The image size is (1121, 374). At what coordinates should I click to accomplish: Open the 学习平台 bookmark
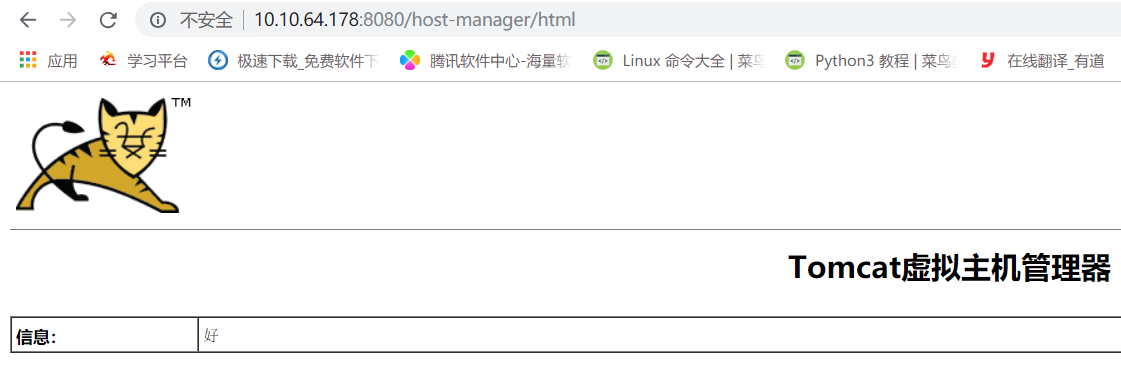143,61
